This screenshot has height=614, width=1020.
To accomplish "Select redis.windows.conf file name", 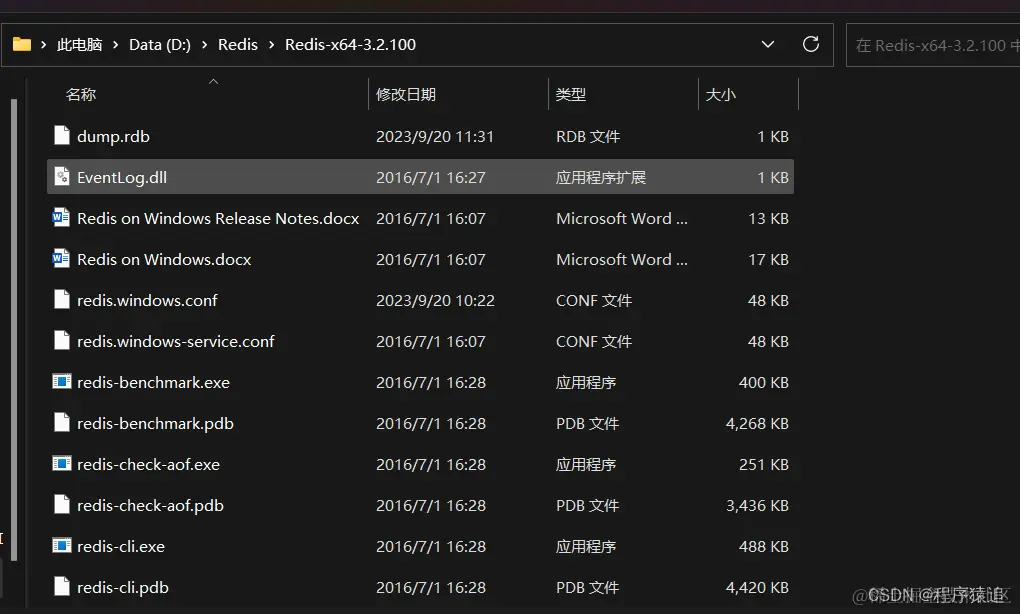I will [147, 300].
